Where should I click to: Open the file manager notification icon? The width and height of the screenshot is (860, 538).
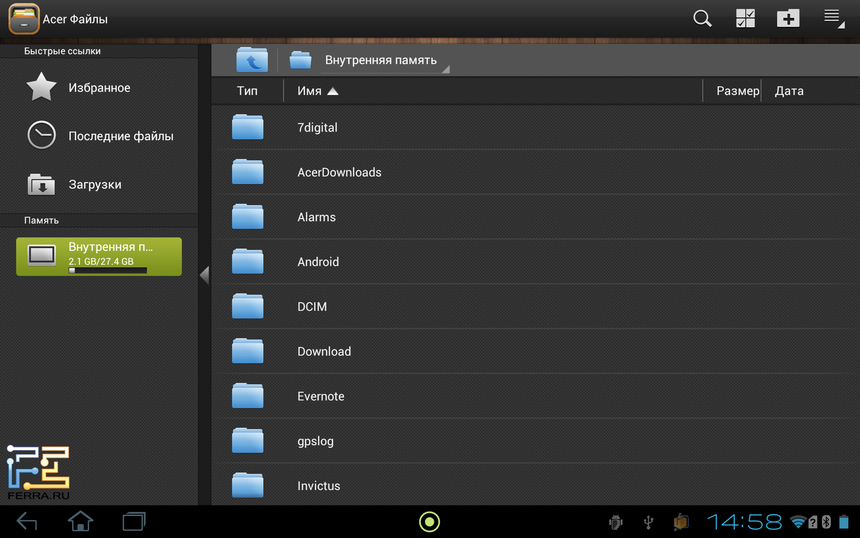[x=681, y=522]
